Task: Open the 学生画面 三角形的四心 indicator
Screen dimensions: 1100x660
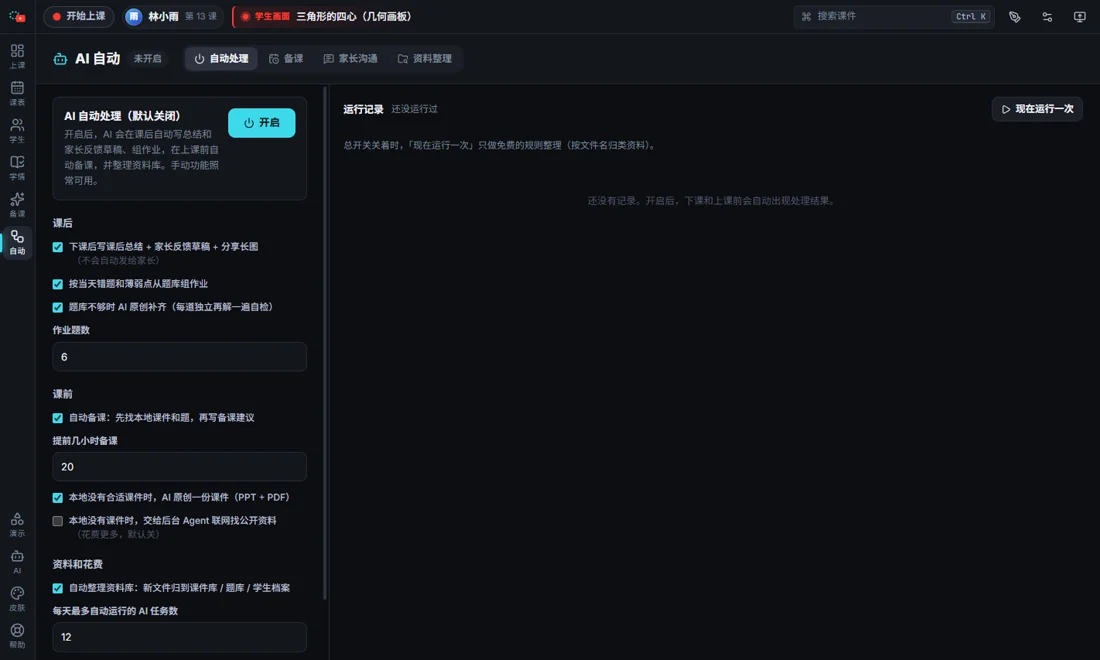Action: 325,16
